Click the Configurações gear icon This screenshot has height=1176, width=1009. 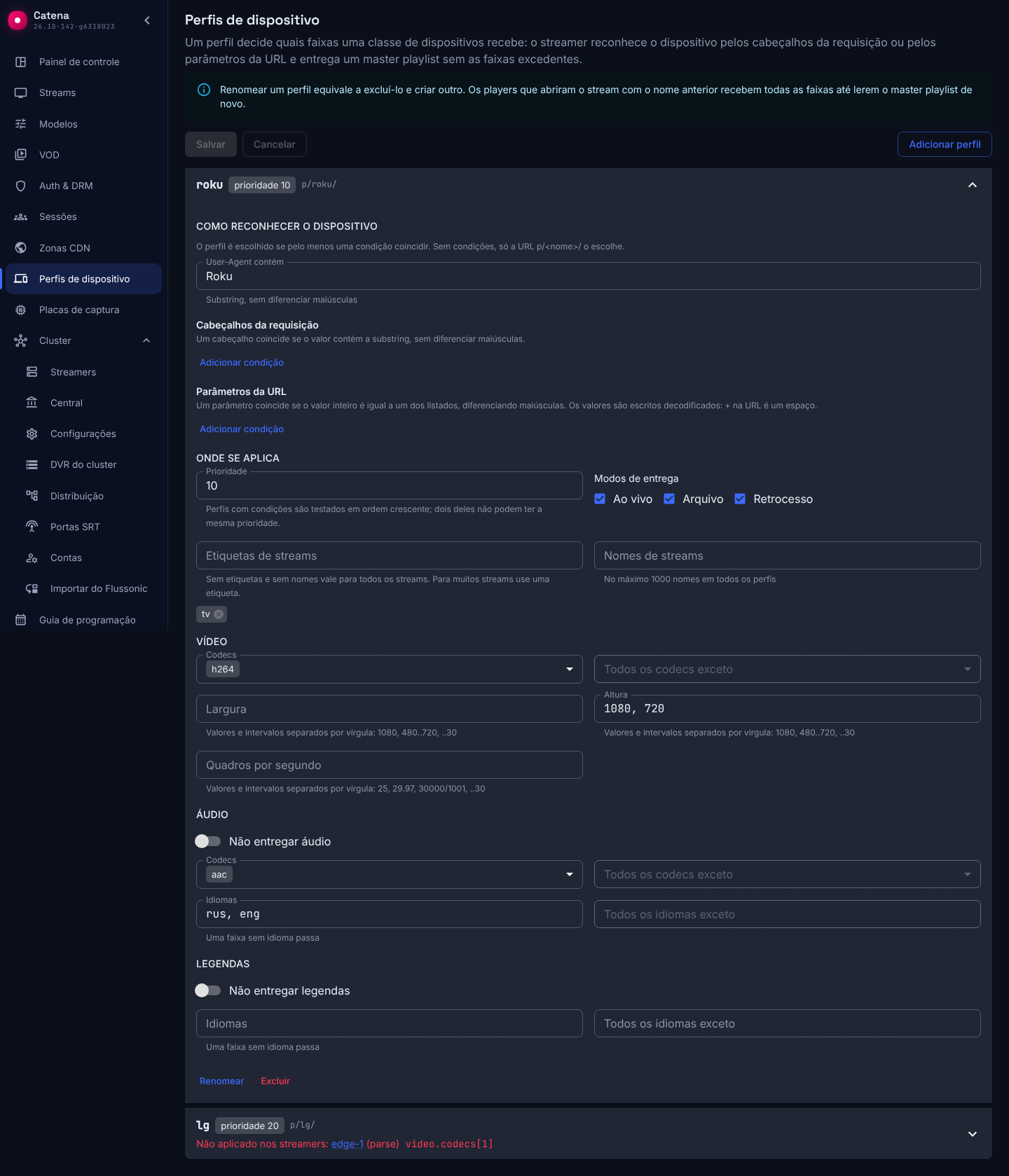click(x=32, y=434)
